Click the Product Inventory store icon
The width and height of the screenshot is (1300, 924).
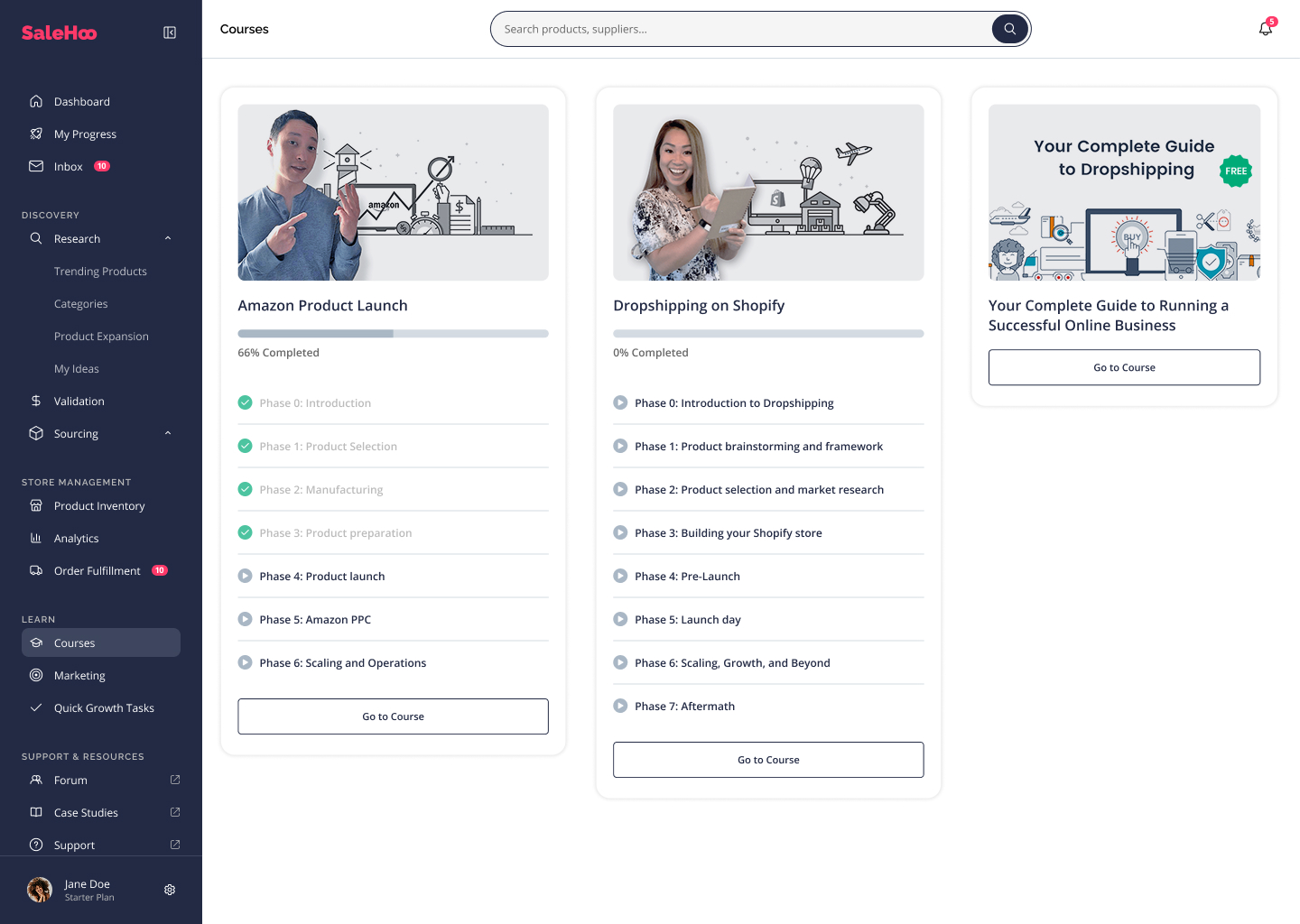(36, 505)
